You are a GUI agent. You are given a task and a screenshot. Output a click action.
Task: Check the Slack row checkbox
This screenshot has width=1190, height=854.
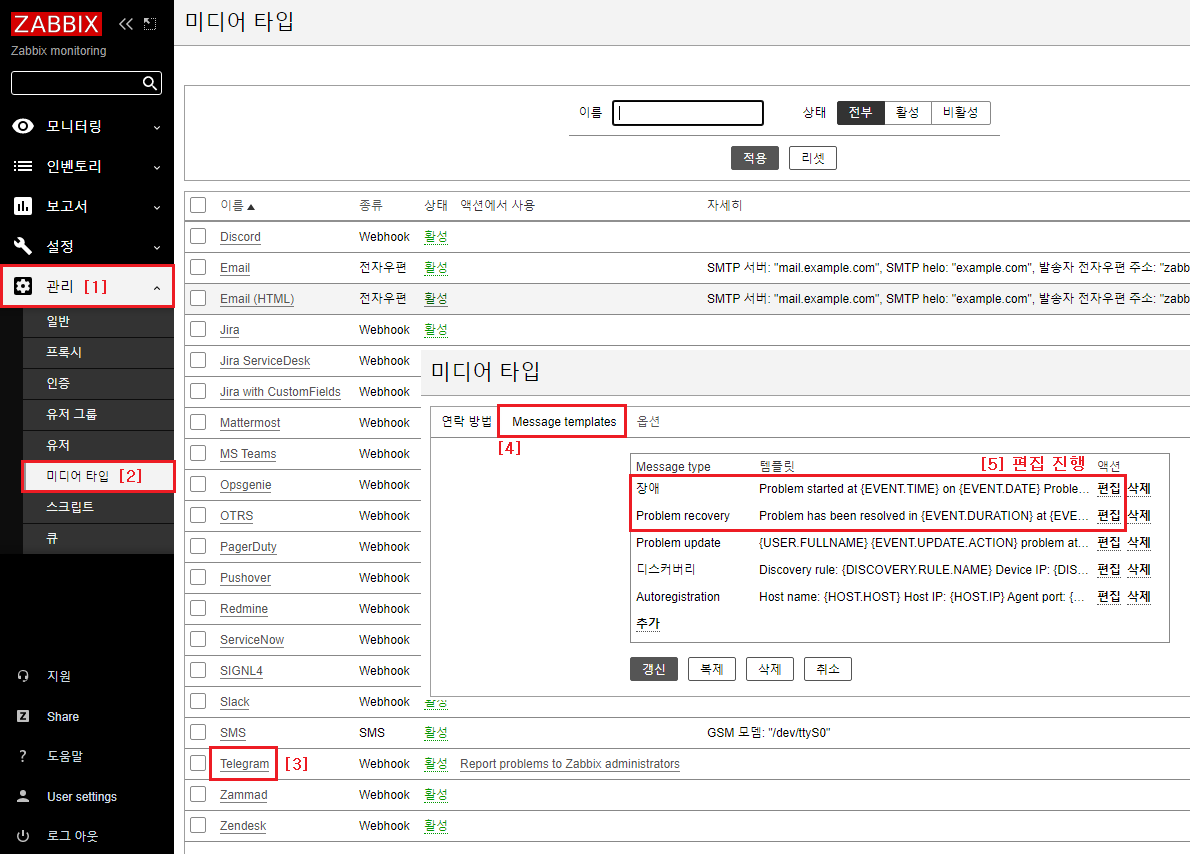[198, 701]
